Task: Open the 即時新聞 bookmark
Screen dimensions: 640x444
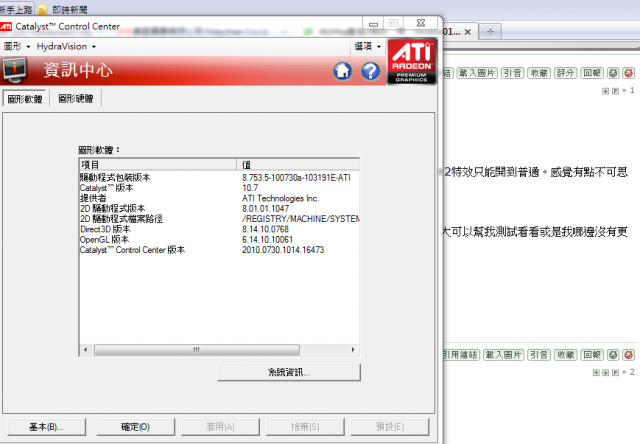Action: [69, 9]
